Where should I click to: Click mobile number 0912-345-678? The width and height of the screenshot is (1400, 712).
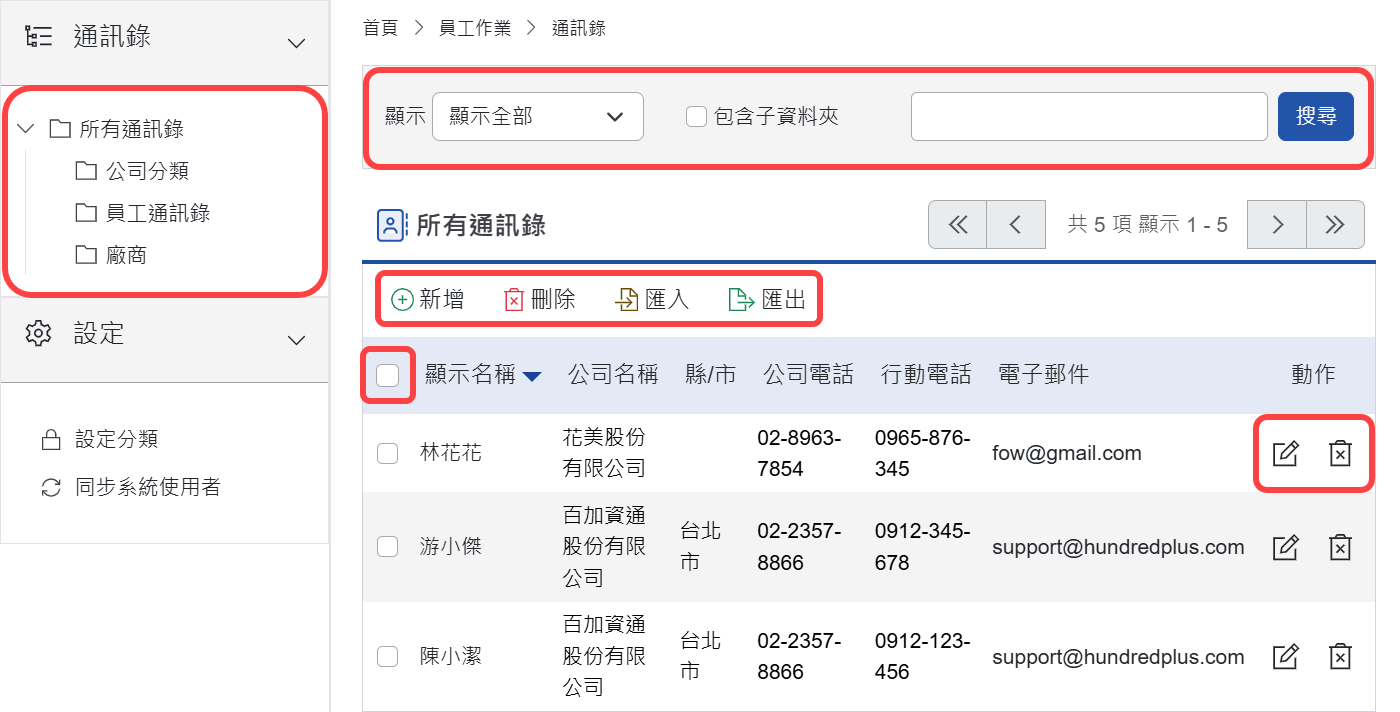click(x=922, y=547)
